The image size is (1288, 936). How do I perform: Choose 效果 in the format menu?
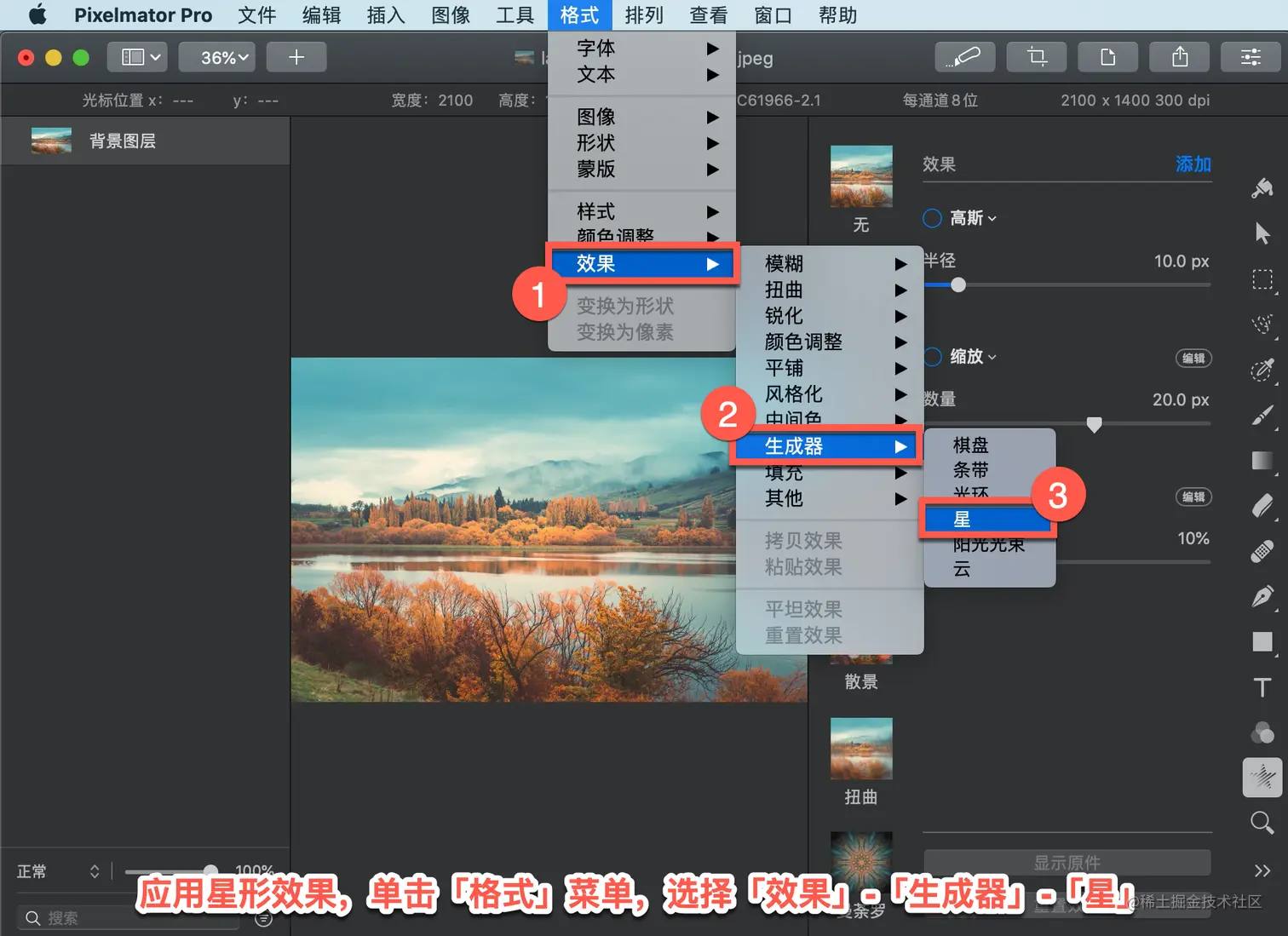pos(642,264)
